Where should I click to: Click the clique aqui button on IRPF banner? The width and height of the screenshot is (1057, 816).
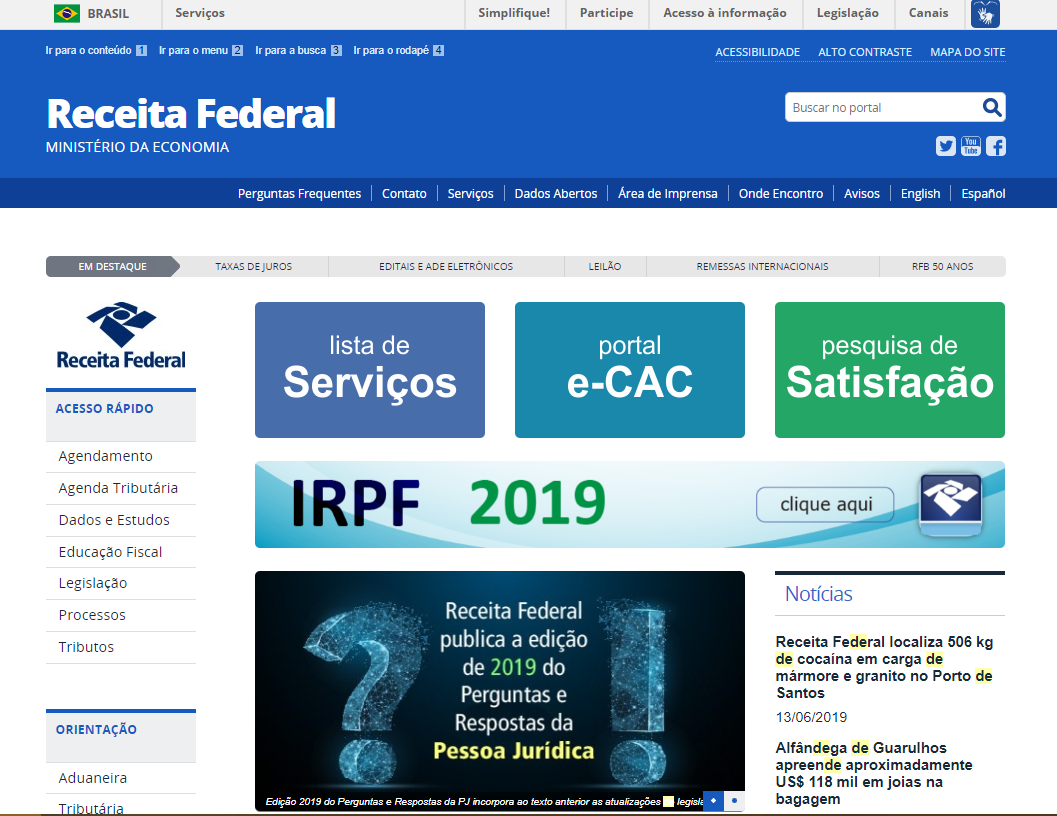(x=826, y=504)
